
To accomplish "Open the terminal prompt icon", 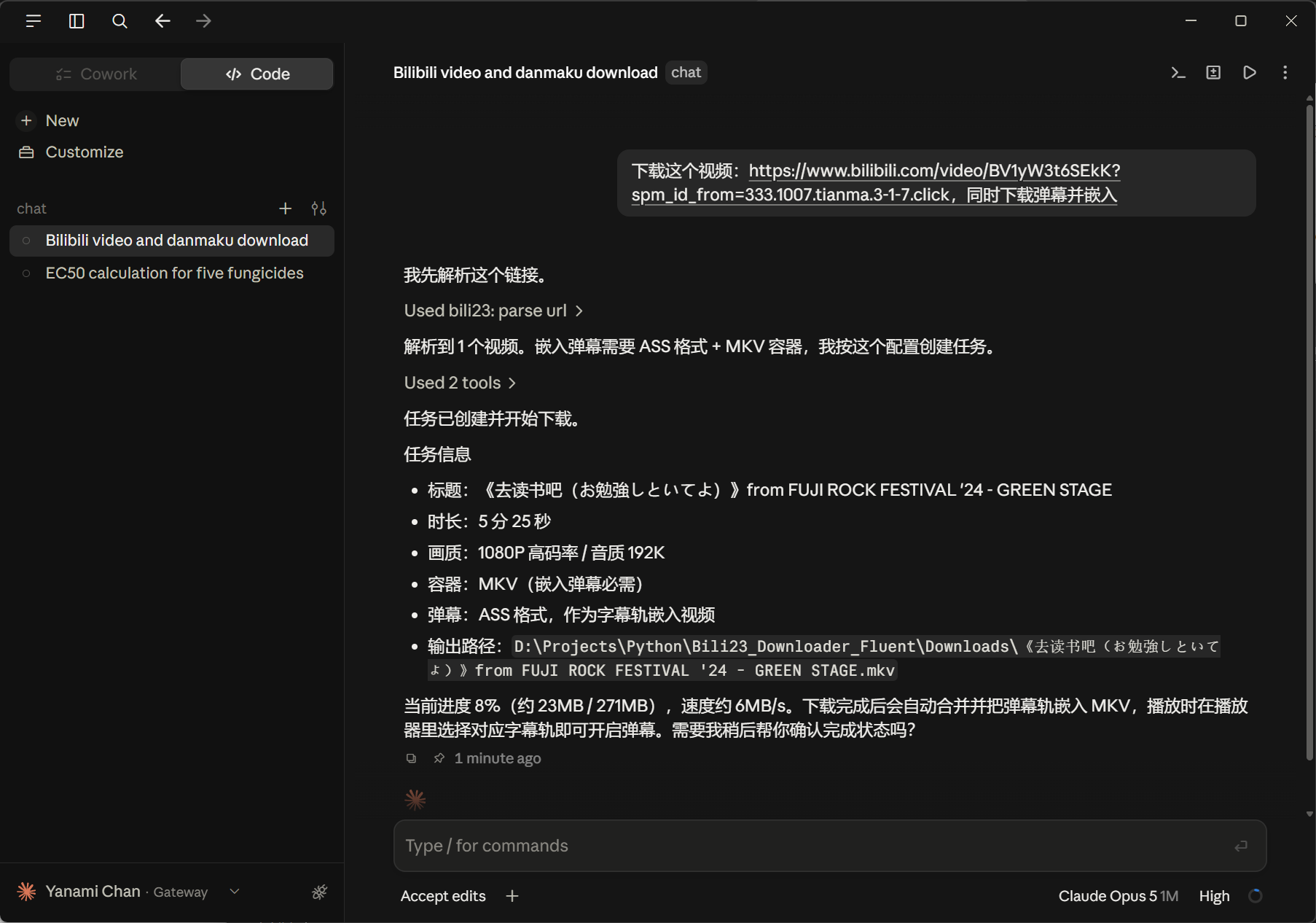I will [x=1178, y=73].
